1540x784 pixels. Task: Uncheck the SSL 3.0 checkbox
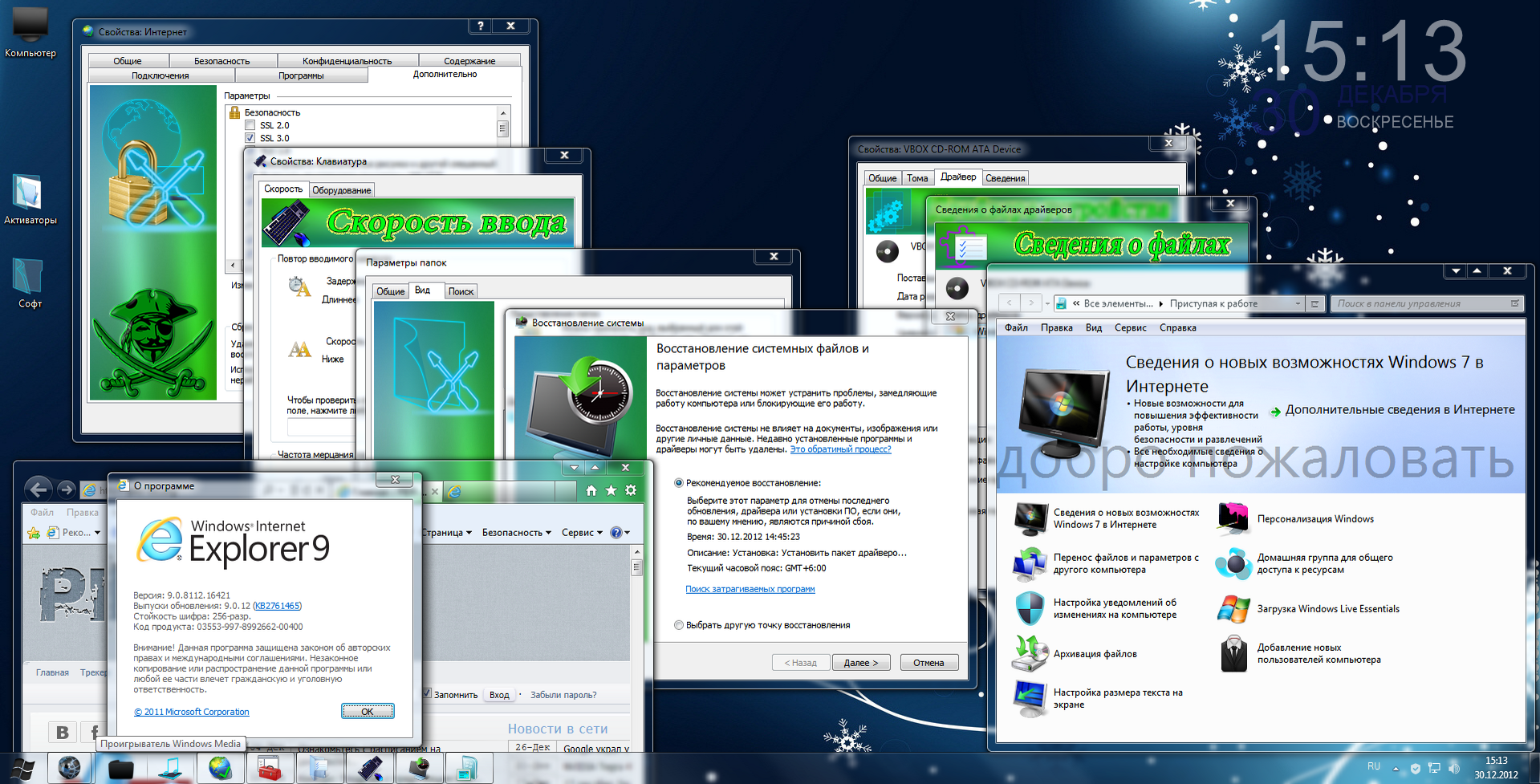point(250,138)
